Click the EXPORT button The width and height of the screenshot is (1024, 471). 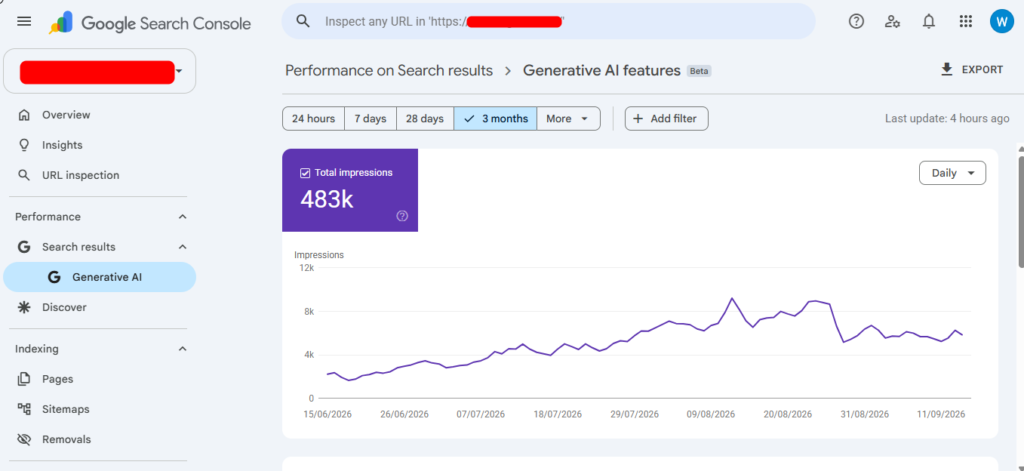(x=972, y=70)
